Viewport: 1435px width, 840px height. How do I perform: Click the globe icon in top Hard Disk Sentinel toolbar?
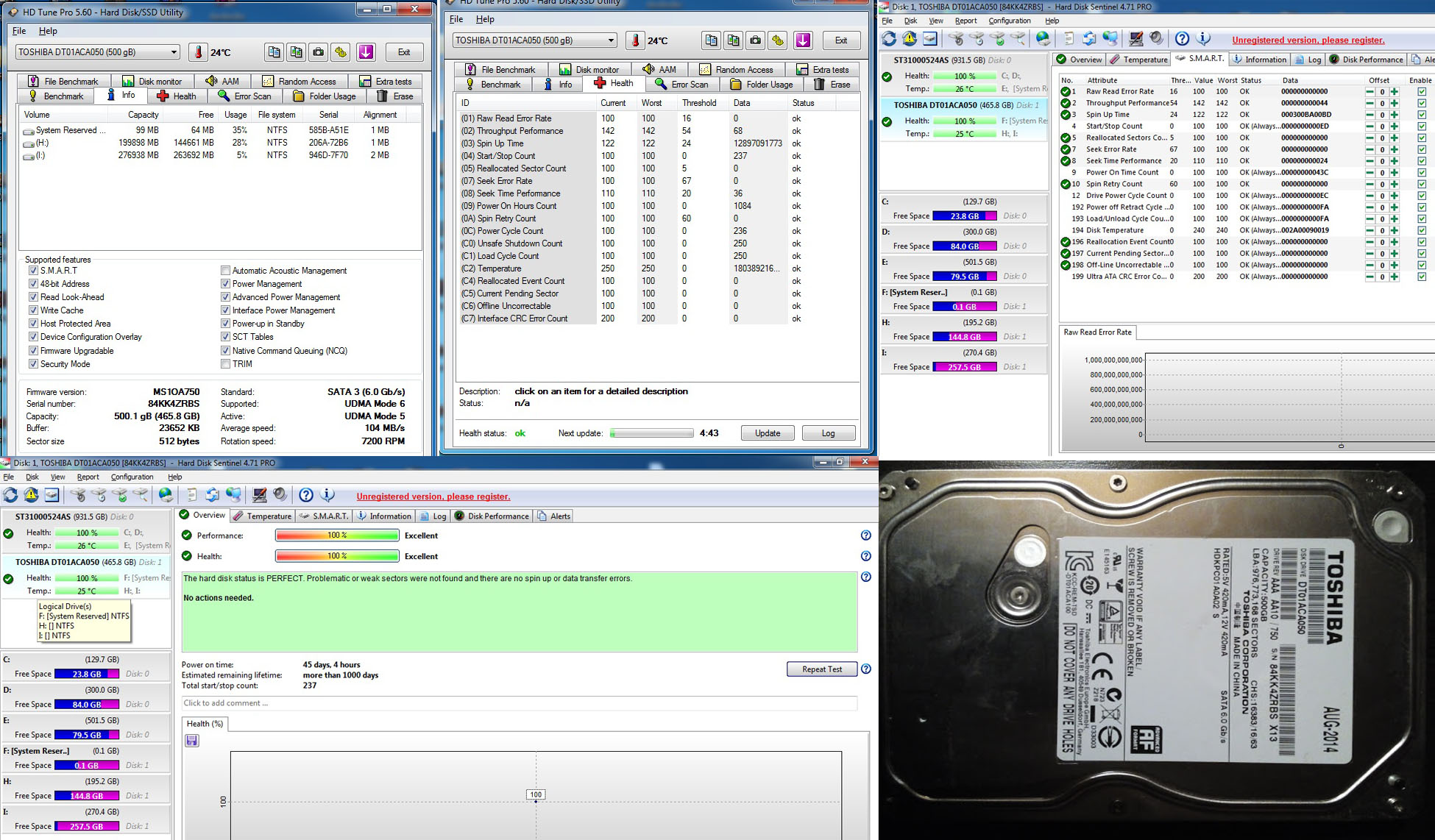pos(1043,39)
